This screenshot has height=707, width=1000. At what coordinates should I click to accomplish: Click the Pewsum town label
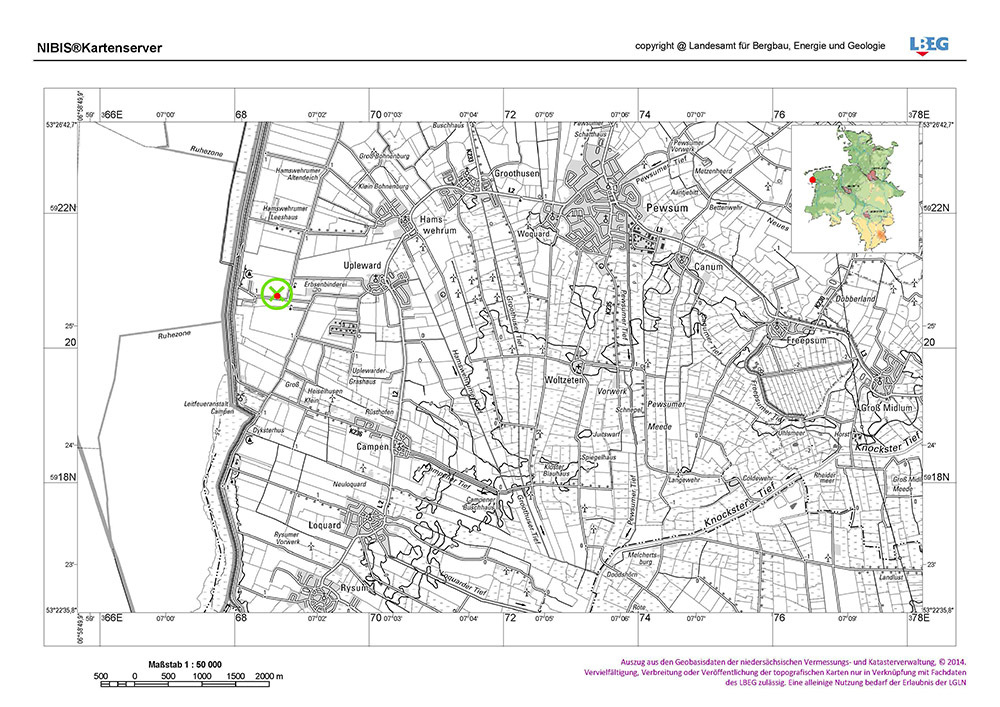click(667, 208)
